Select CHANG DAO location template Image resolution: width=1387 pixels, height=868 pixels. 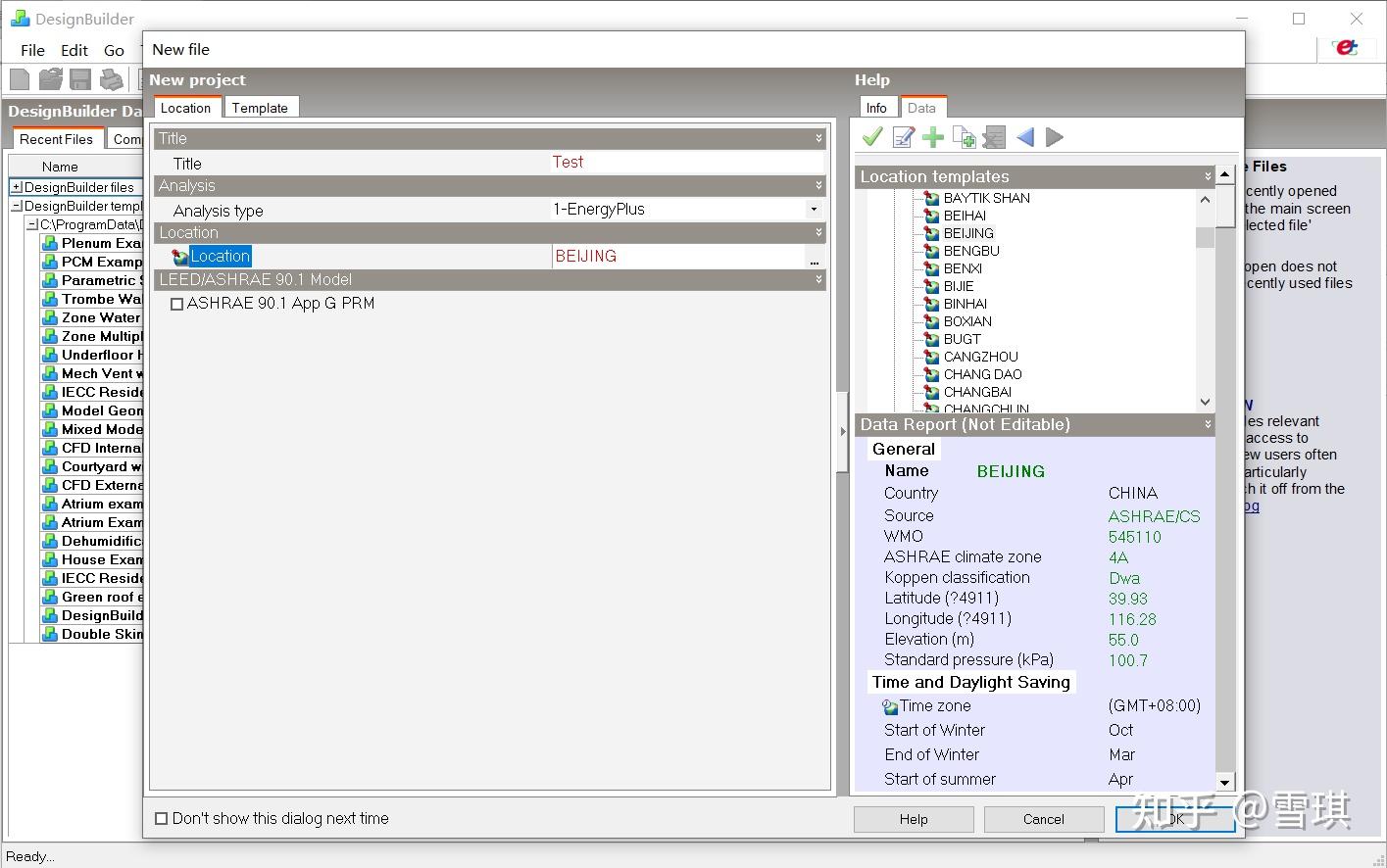[x=982, y=374]
